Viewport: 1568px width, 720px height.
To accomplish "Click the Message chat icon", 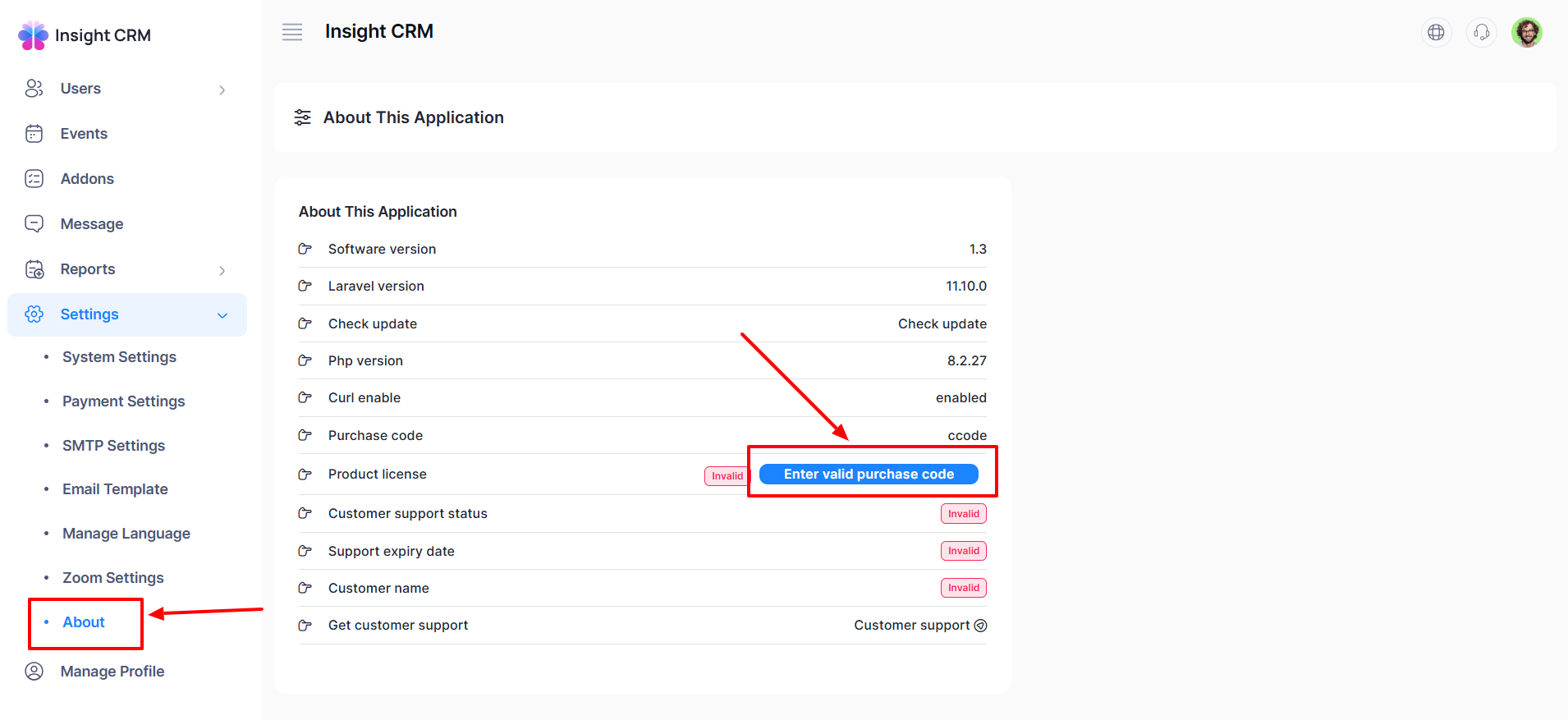I will [34, 224].
